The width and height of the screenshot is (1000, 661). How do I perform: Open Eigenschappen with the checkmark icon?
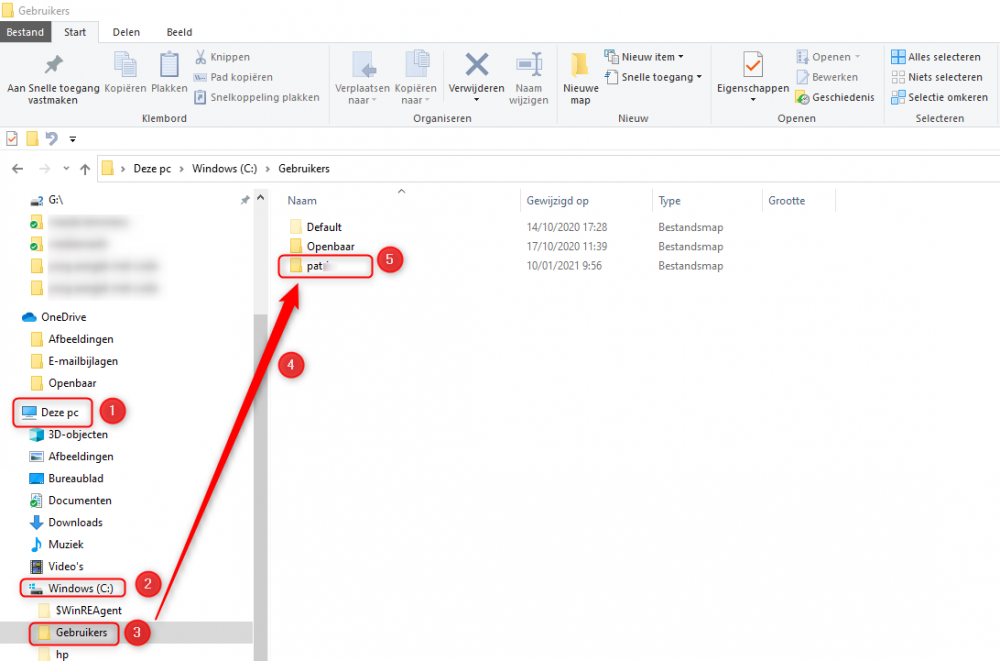[753, 65]
